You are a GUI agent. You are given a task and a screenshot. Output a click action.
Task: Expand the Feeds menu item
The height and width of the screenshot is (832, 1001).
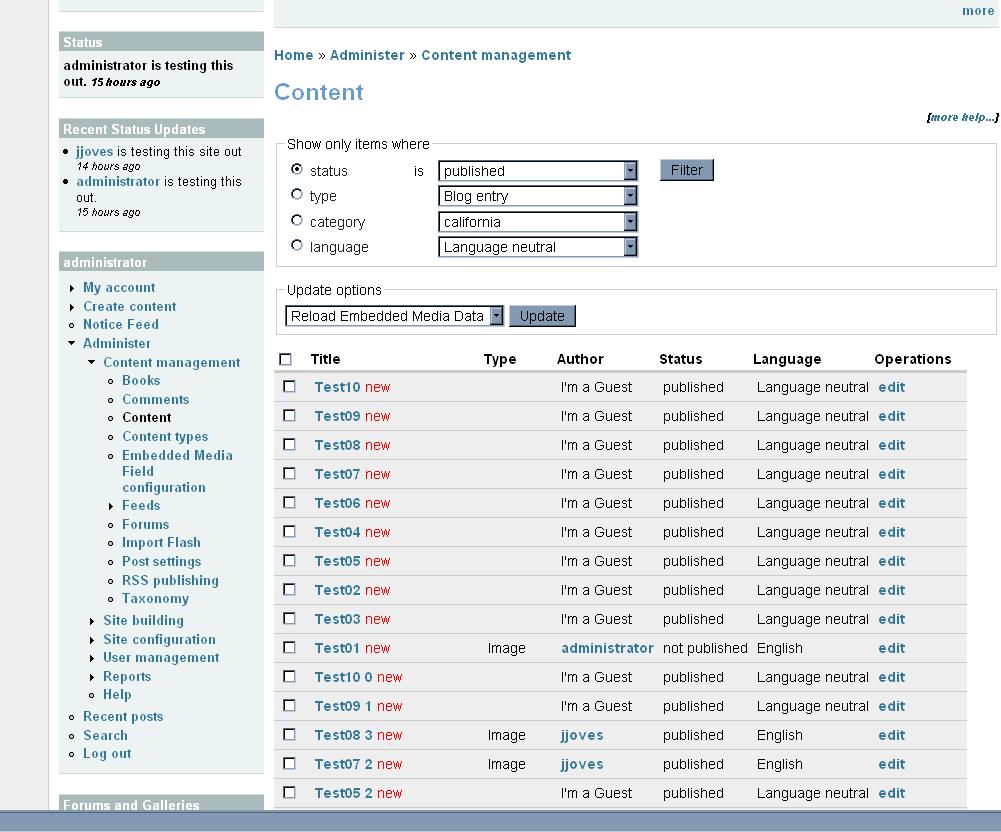tap(141, 506)
